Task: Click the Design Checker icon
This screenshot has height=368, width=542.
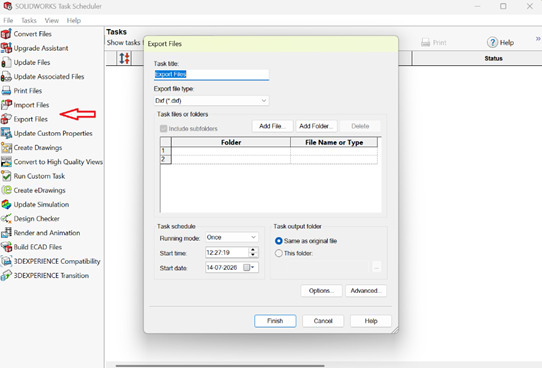Action: tap(6, 219)
